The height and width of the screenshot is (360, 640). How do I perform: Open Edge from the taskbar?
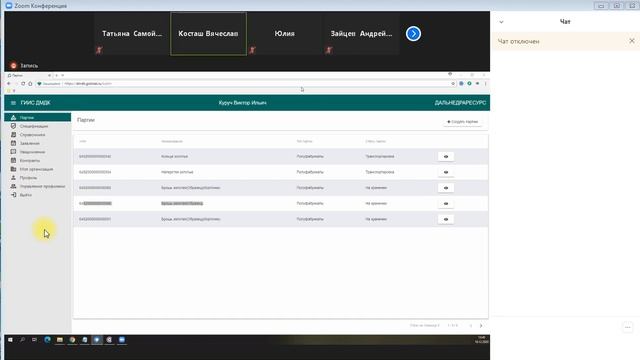(x=47, y=340)
